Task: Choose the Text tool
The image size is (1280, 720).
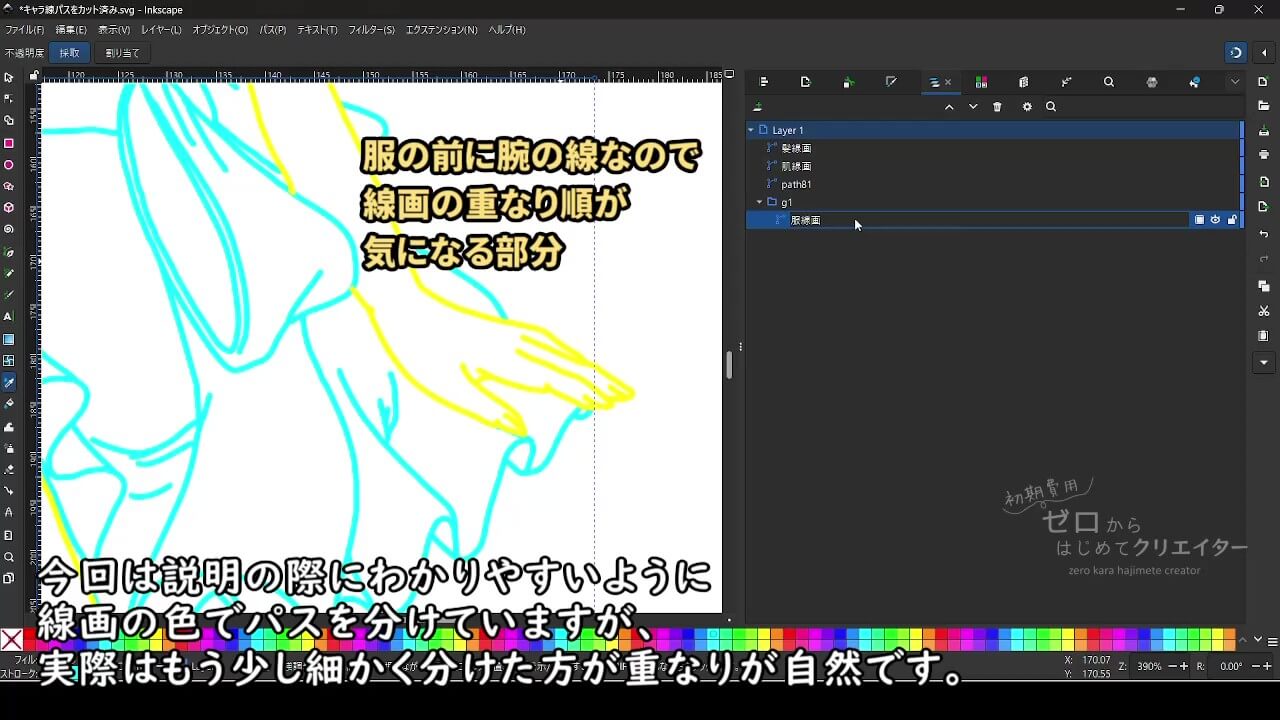Action: [x=9, y=317]
